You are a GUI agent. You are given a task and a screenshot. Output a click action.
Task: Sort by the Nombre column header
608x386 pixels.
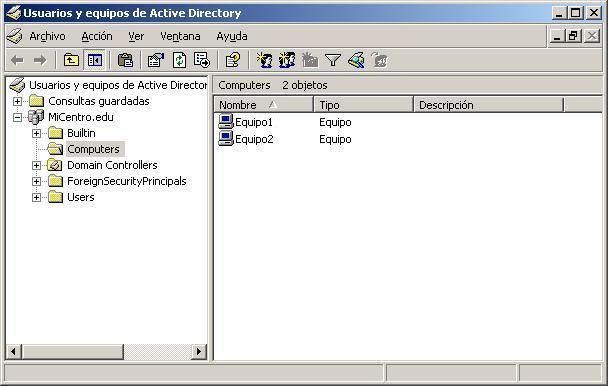[264, 105]
